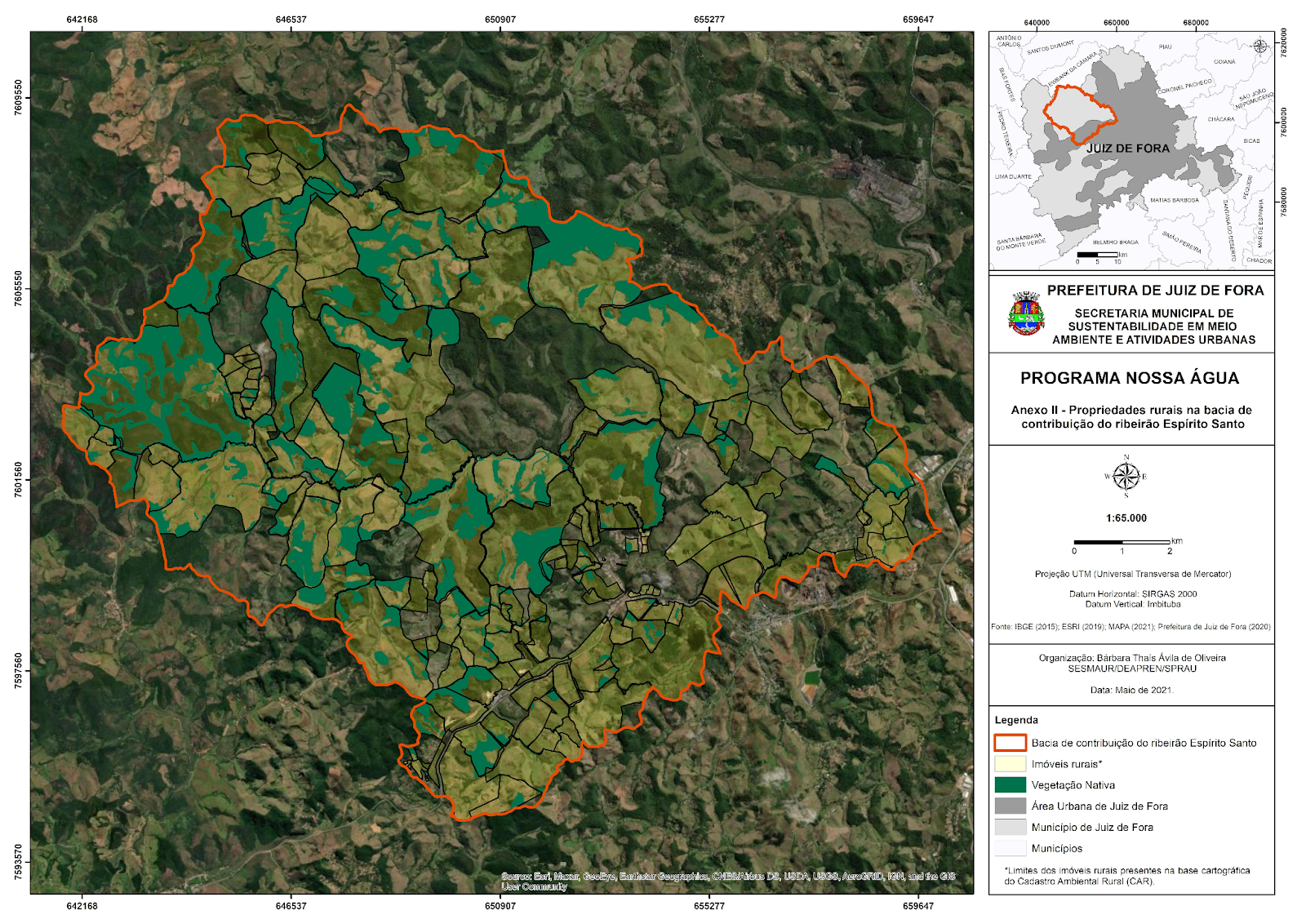Click the Juiz de Fora coat of arms
1306x924 pixels.
click(x=1026, y=314)
